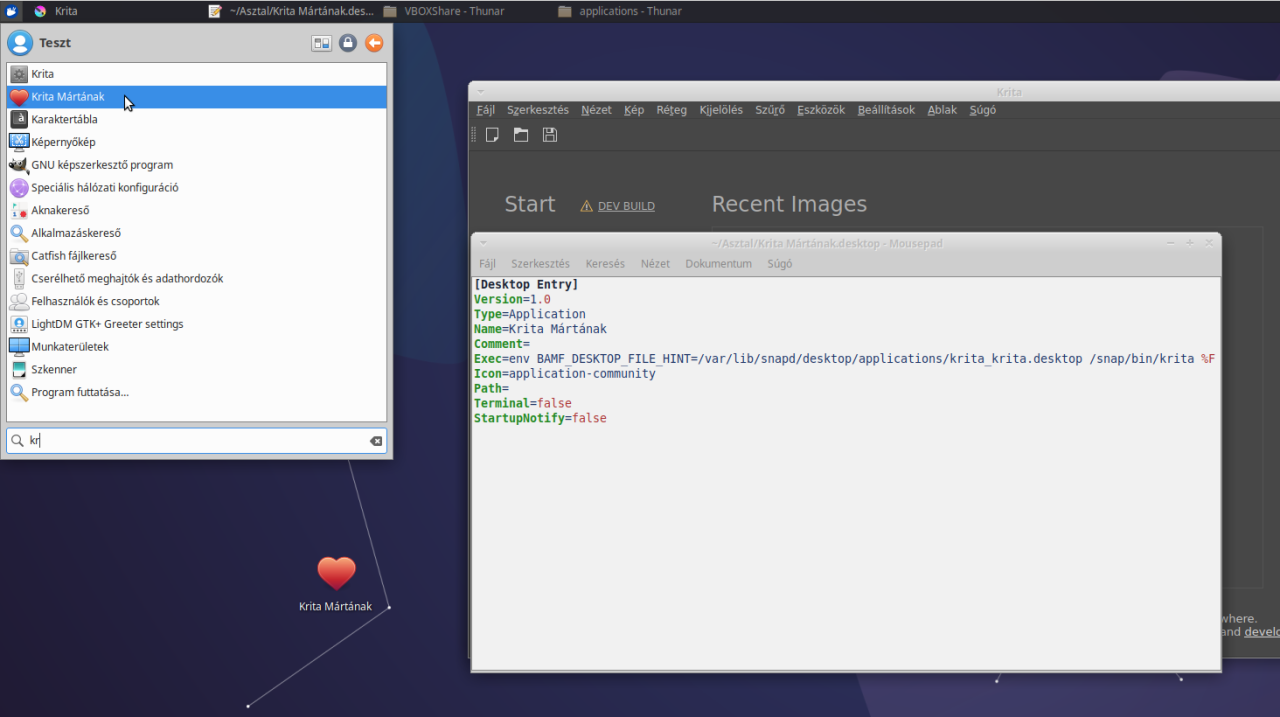This screenshot has height=717, width=1280.
Task: Launch GNU képszerkesztő program
Action: pos(197,165)
